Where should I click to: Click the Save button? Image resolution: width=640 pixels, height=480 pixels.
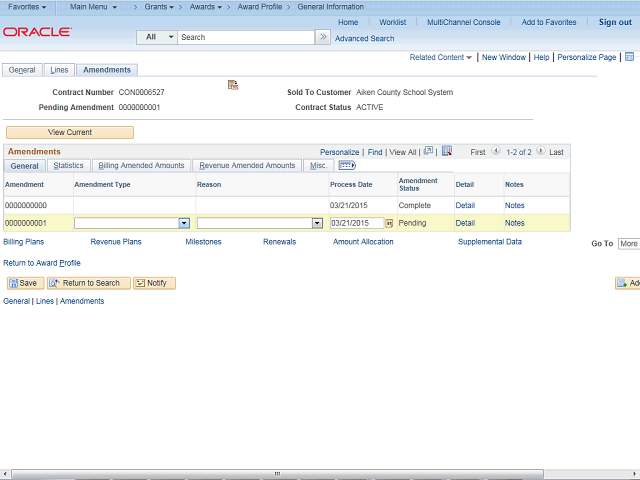tap(25, 283)
